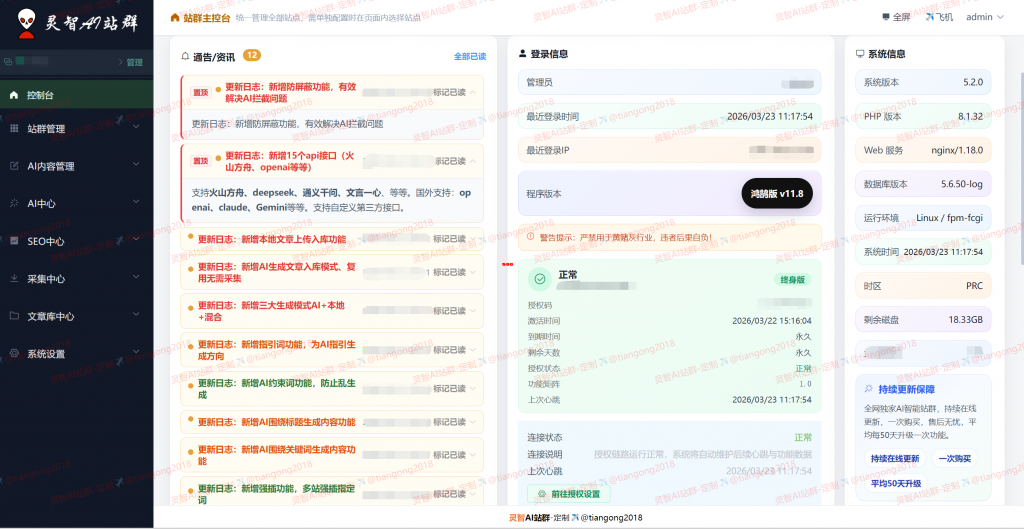Mark all notices read via 全部已读
Screen dimensions: 1024x529
coord(469,57)
